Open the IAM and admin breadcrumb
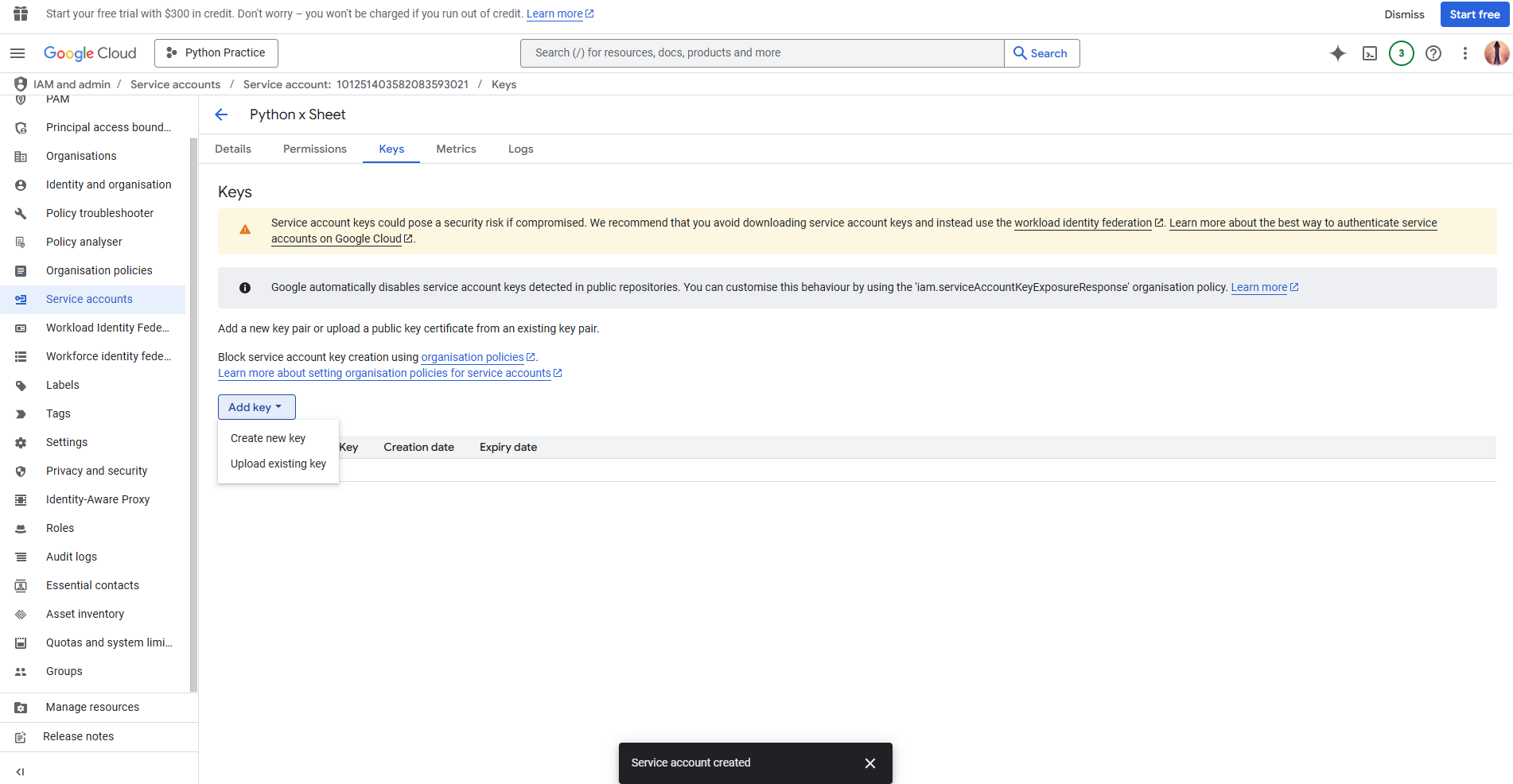 [72, 84]
